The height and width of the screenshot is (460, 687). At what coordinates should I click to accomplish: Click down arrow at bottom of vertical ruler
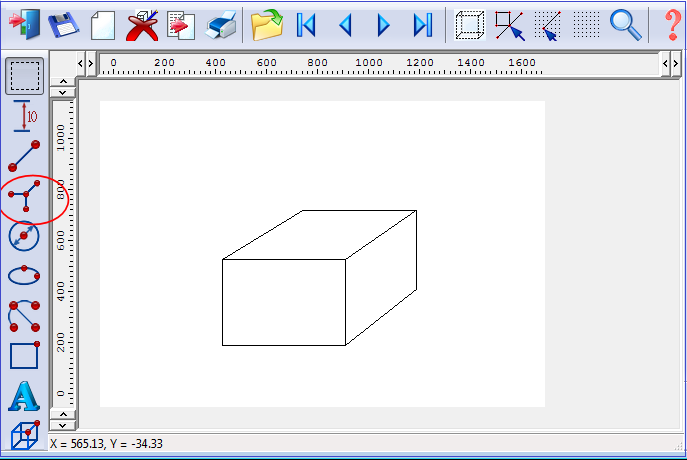(63, 425)
